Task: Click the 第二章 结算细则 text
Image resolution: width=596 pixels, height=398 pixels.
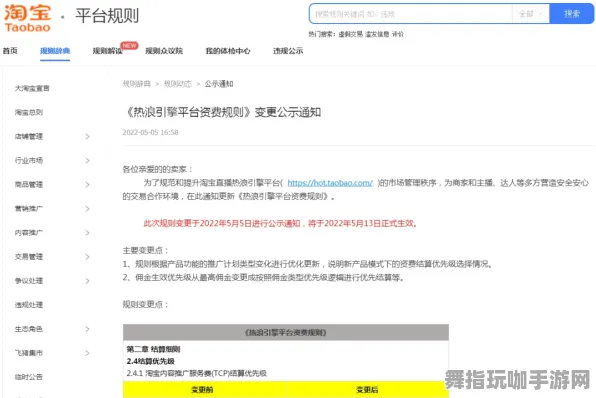Action: pos(153,349)
